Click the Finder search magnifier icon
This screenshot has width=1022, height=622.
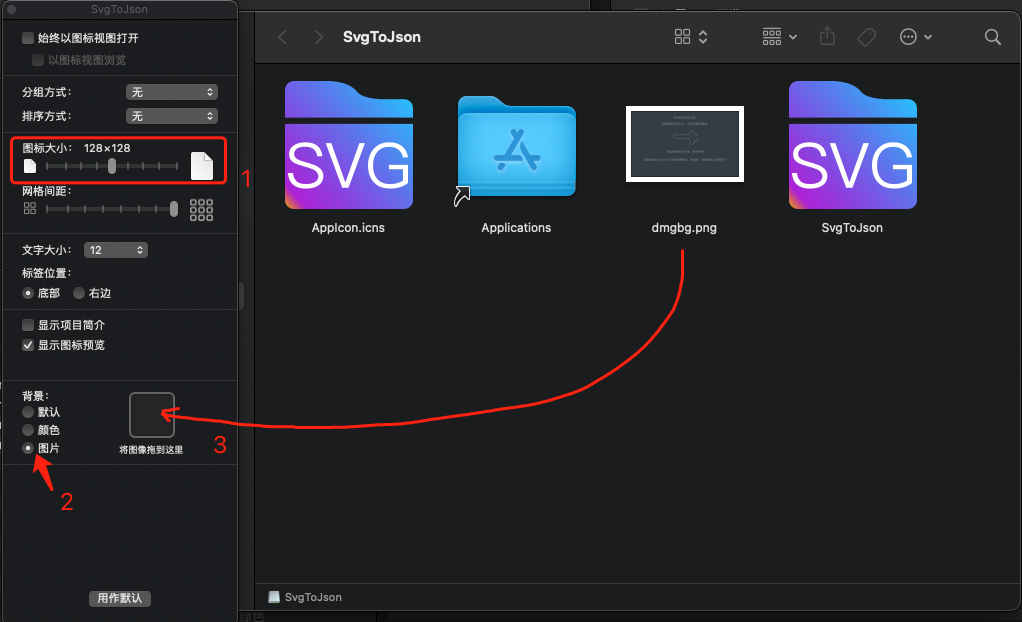click(992, 37)
